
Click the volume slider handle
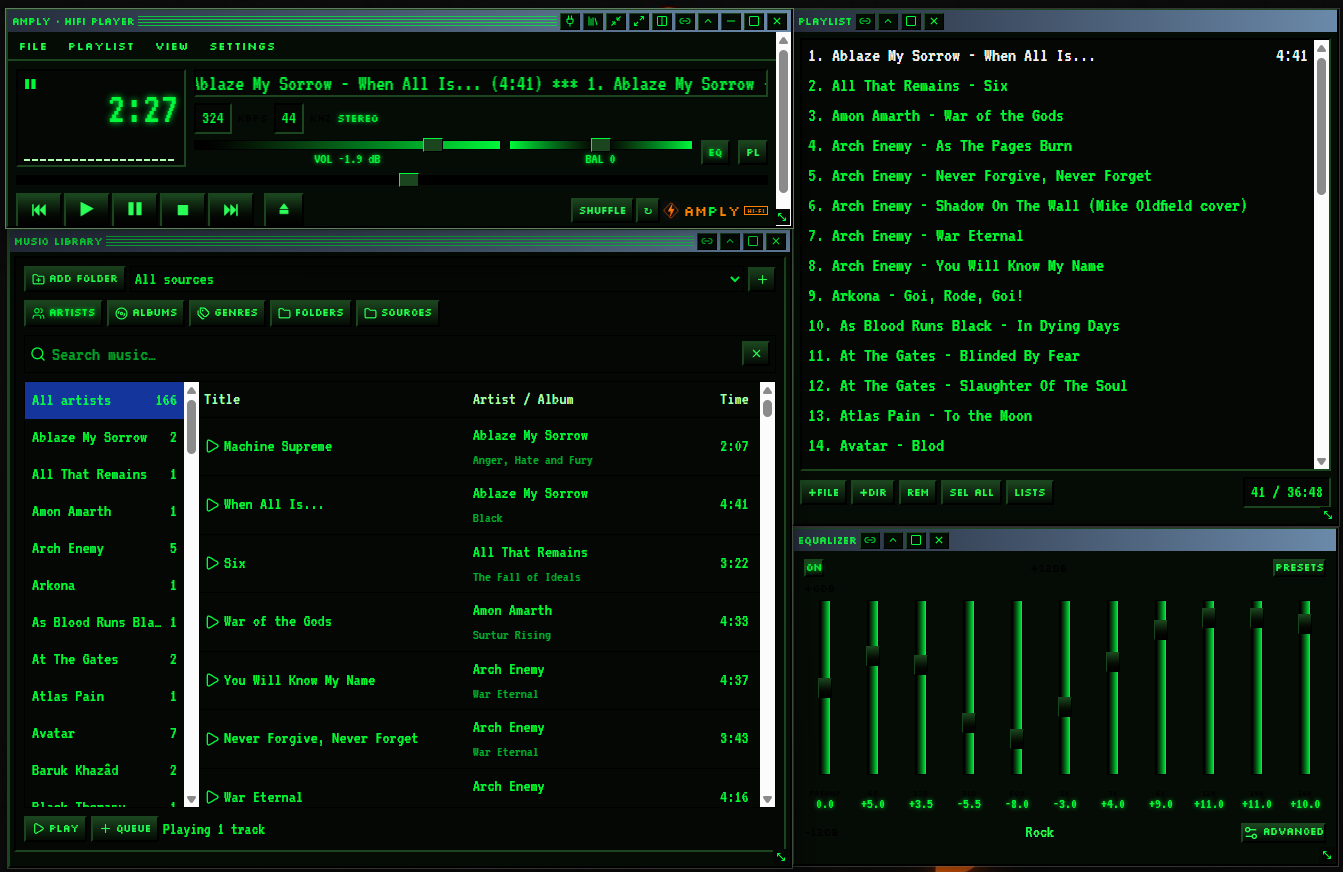433,145
